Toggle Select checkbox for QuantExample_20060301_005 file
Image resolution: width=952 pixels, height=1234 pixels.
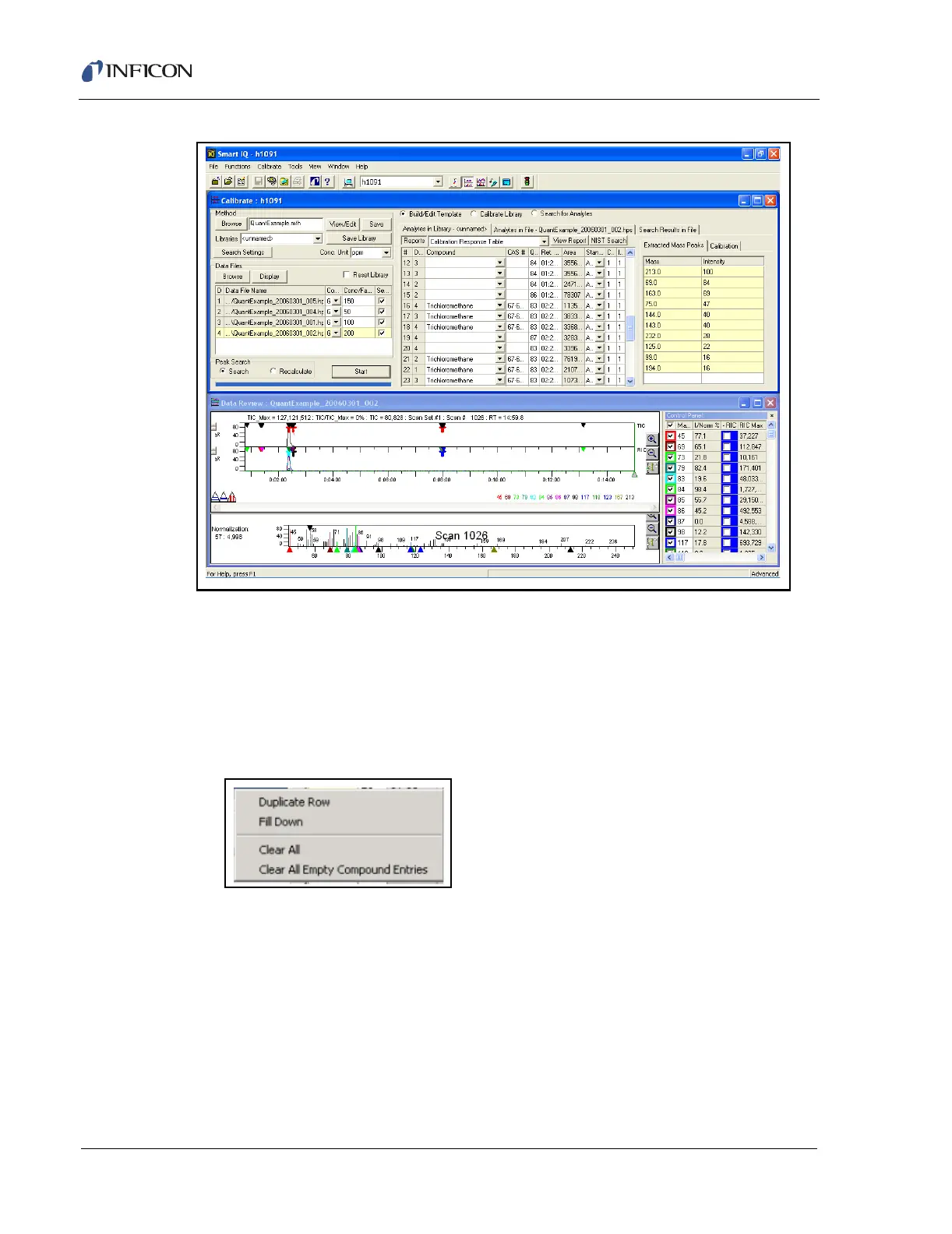click(x=381, y=301)
